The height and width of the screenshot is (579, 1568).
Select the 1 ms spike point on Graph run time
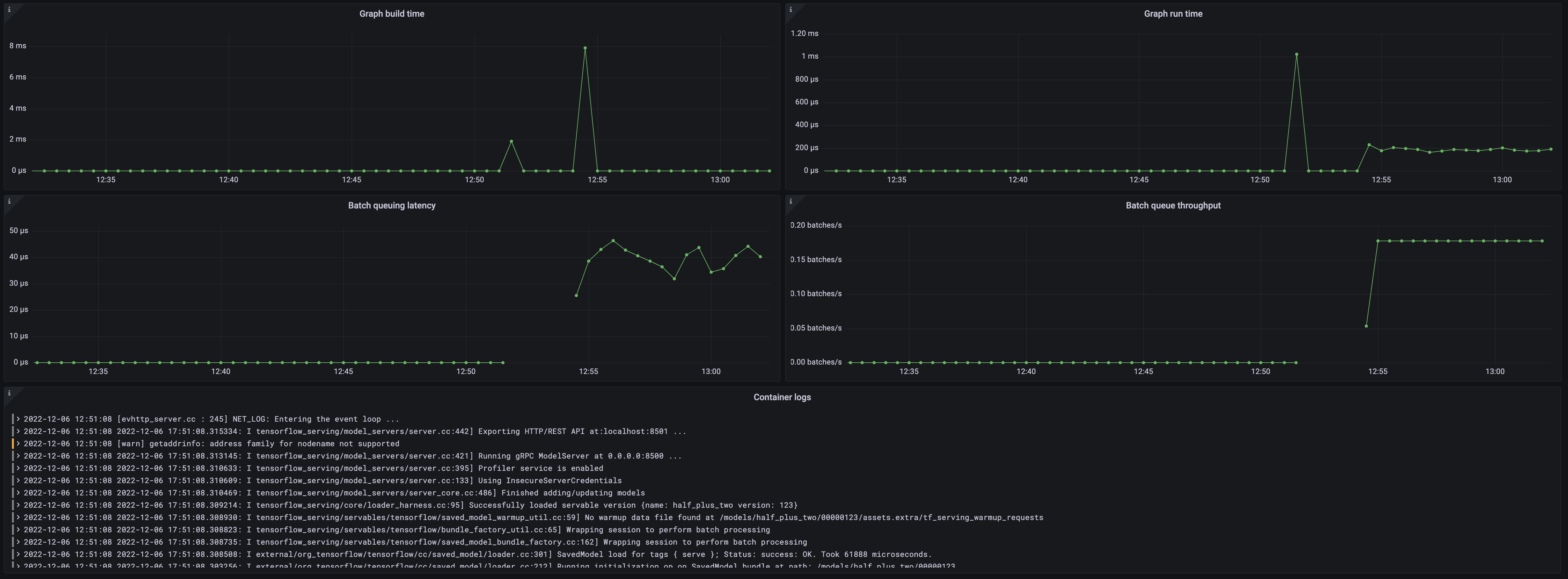(x=1296, y=55)
